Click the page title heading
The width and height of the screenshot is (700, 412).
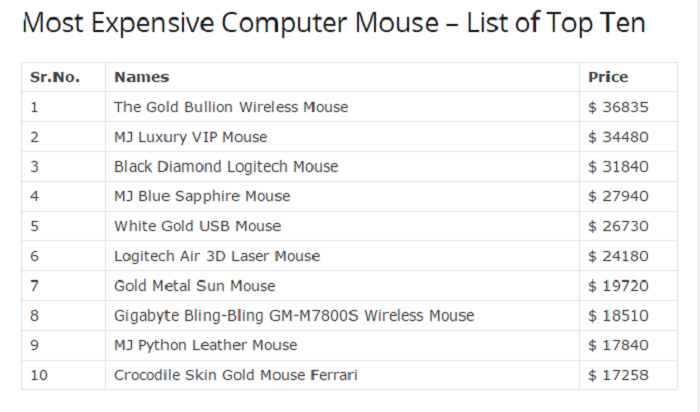point(334,22)
